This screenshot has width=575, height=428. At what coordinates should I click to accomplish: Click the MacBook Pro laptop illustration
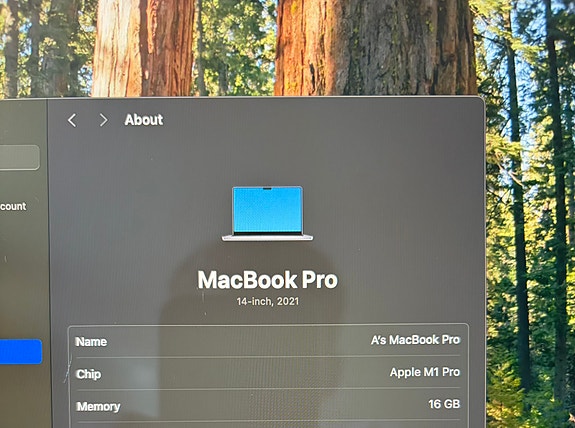pyautogui.click(x=267, y=213)
